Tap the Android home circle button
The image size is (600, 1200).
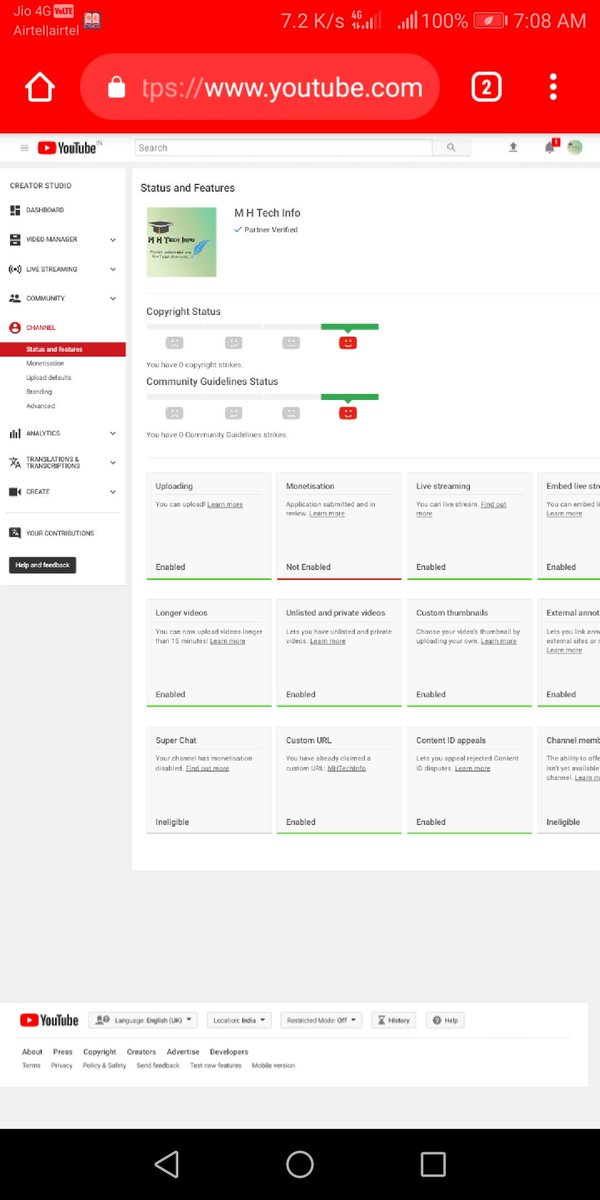pyautogui.click(x=300, y=1163)
